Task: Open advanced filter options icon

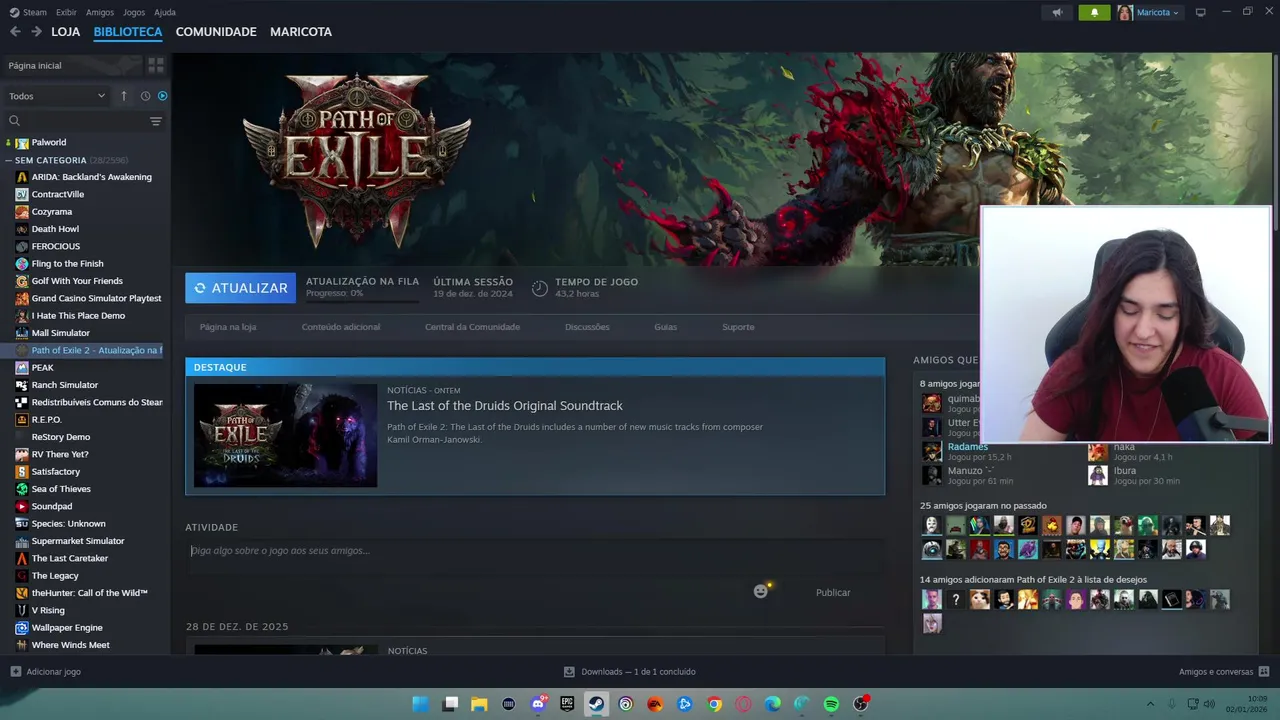Action: (156, 121)
